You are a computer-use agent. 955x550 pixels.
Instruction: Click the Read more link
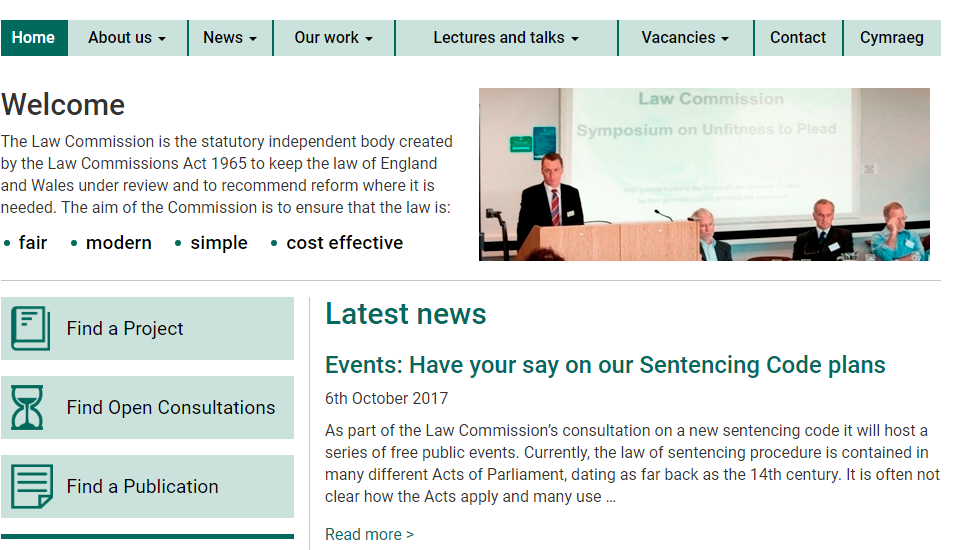[x=369, y=535]
